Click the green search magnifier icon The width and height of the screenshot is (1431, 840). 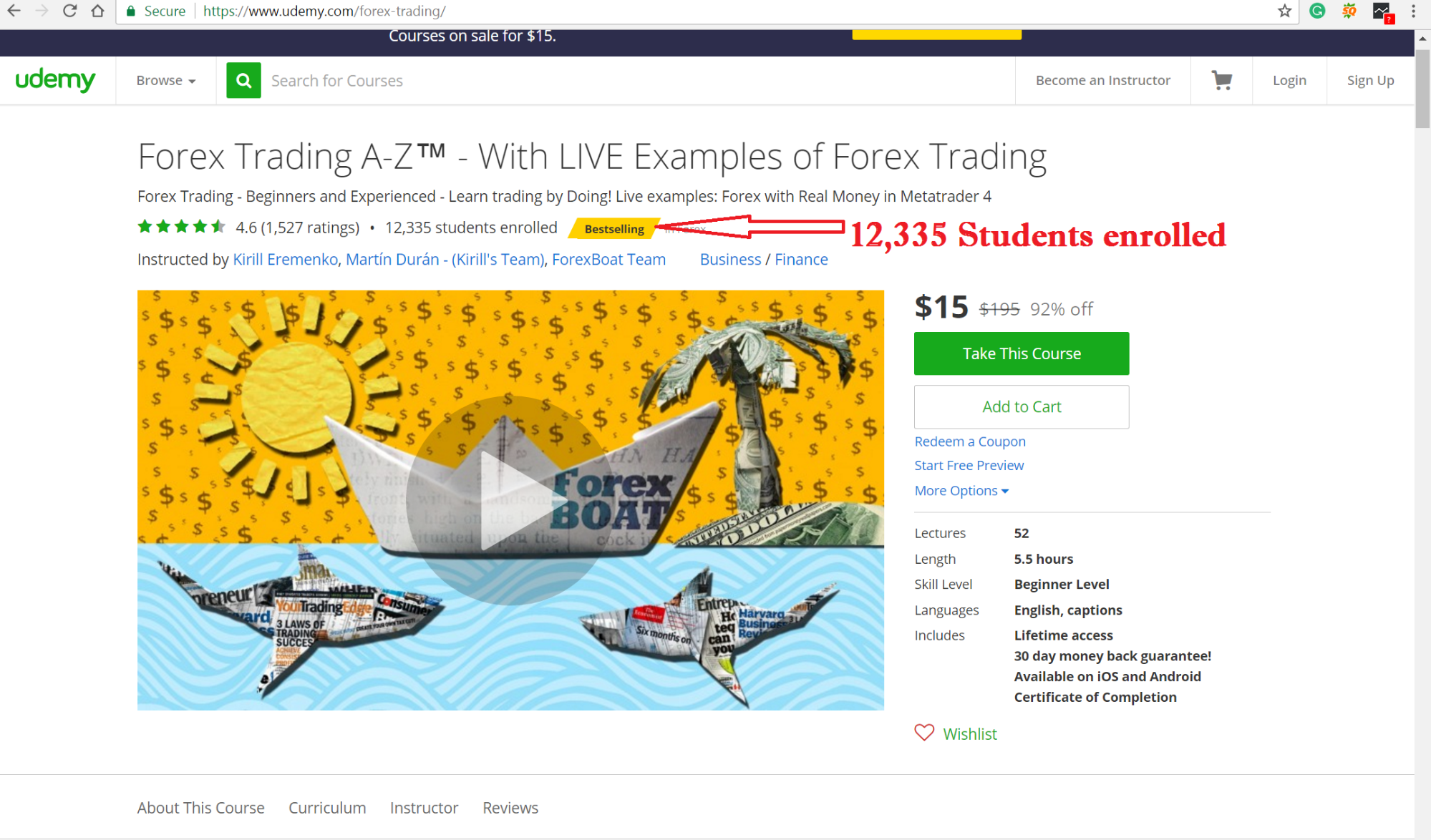[243, 80]
